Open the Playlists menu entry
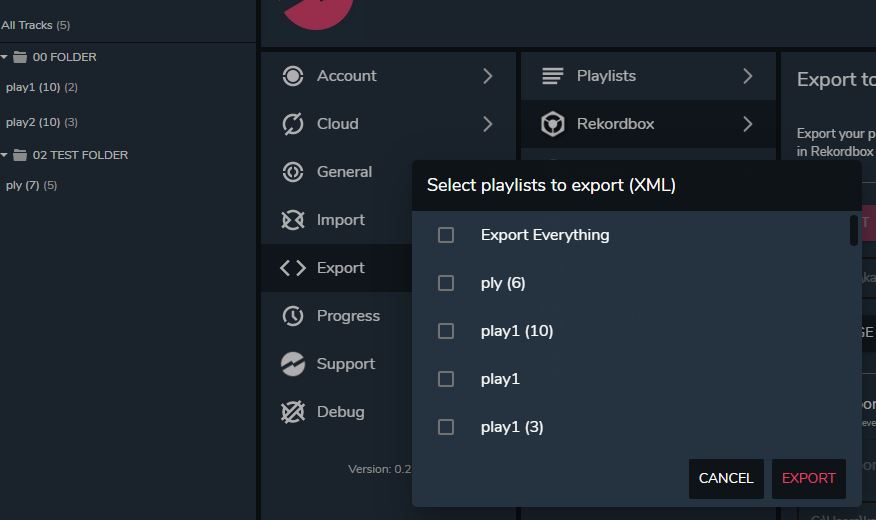This screenshot has height=520, width=876. coord(606,76)
